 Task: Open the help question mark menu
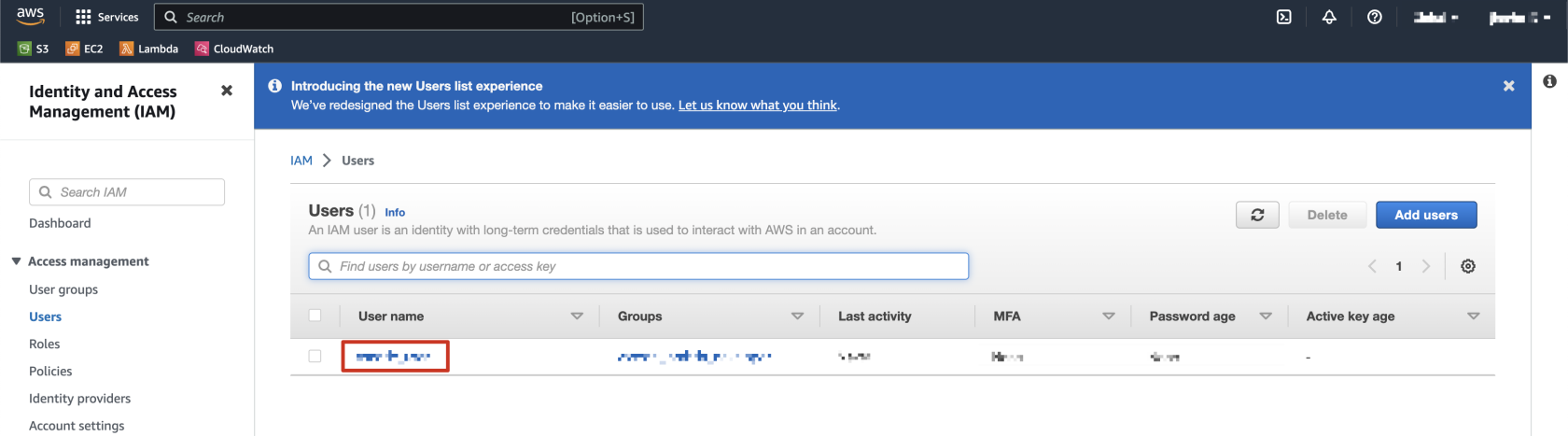1375,17
